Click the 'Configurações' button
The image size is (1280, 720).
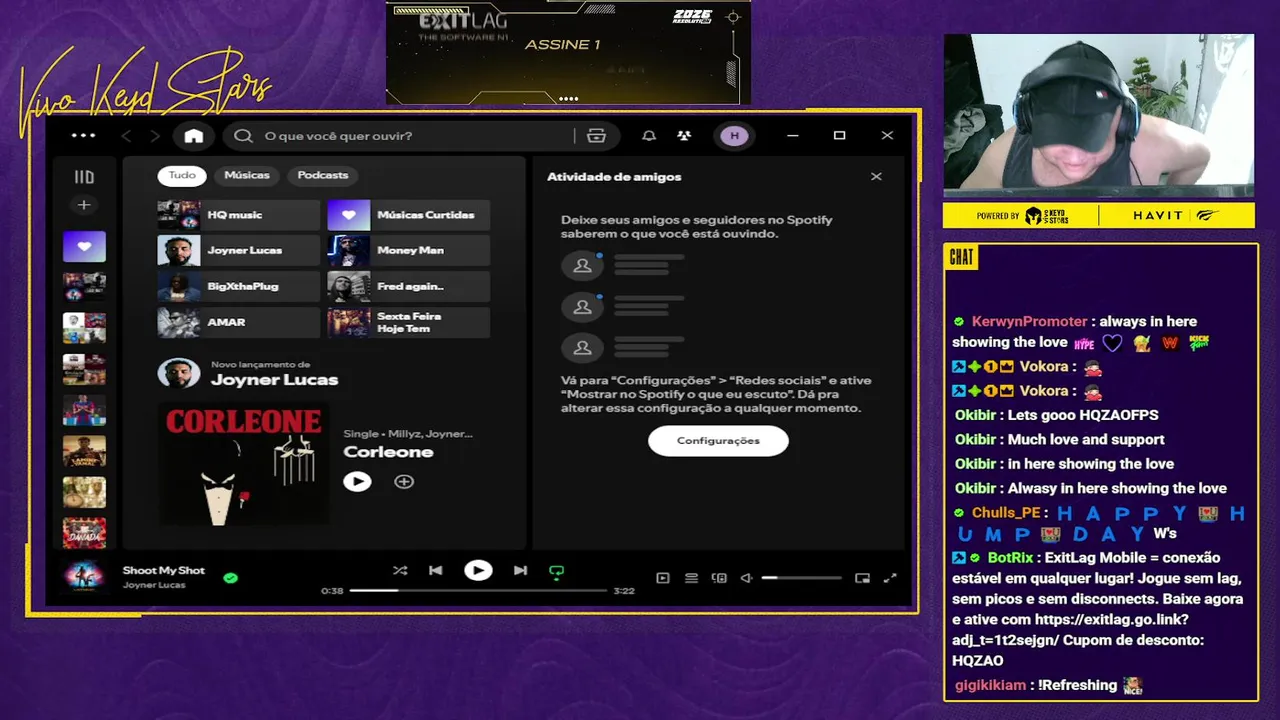click(x=718, y=441)
